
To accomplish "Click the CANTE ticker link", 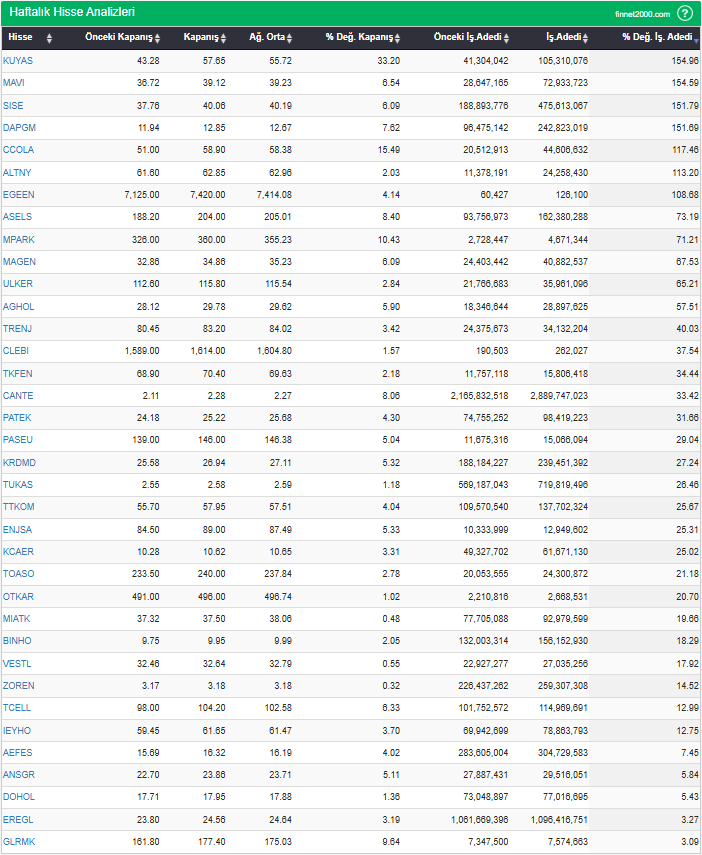I will [x=18, y=395].
